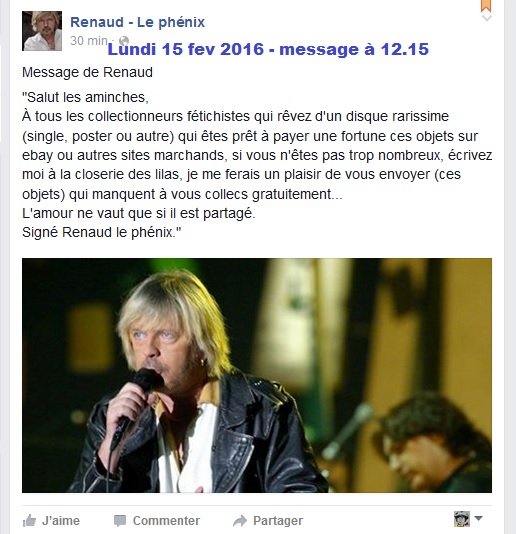516x534 pixels.
Task: Click the Partager text label
Action: point(278,521)
